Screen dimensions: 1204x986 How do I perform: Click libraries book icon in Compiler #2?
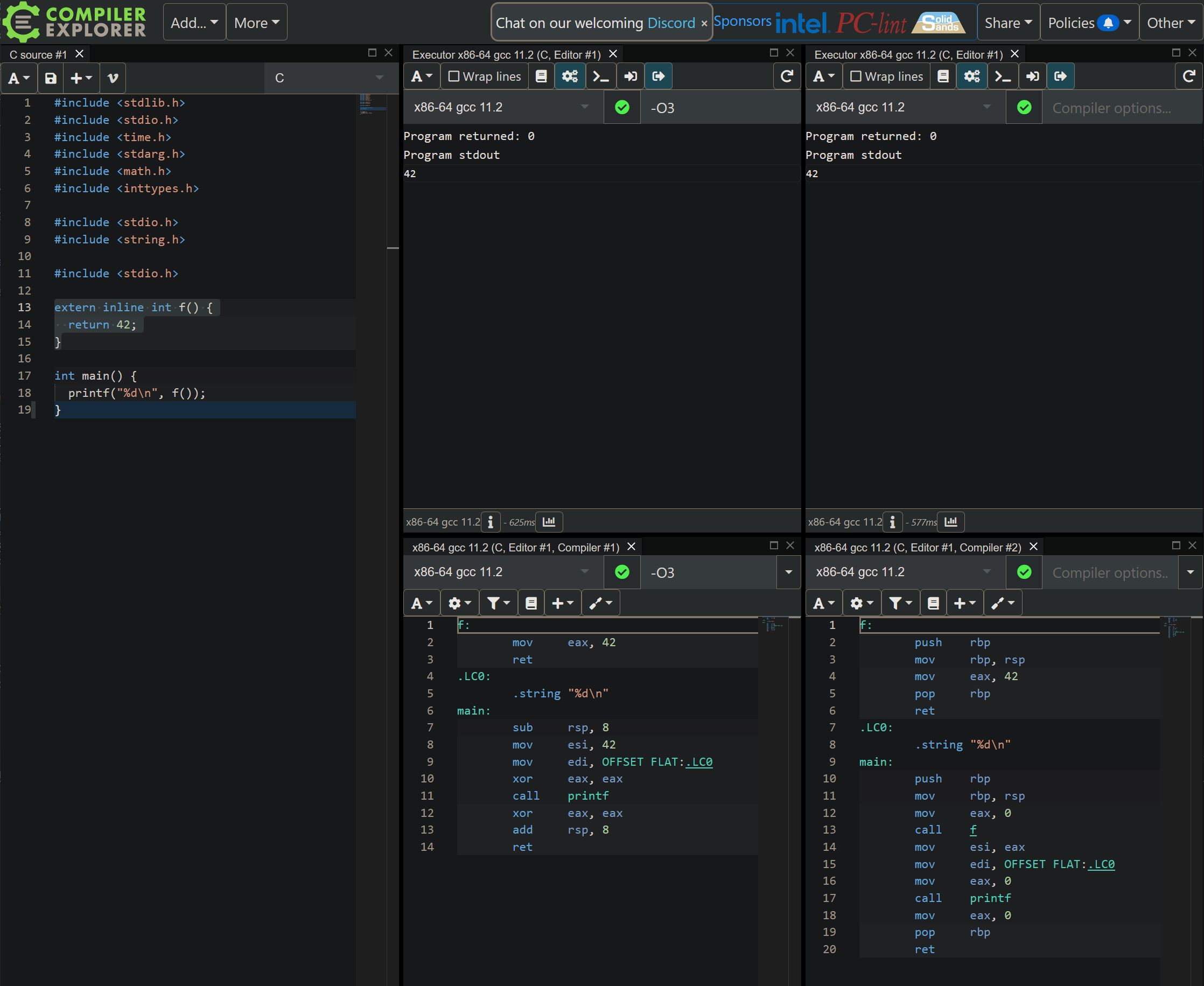click(x=933, y=603)
